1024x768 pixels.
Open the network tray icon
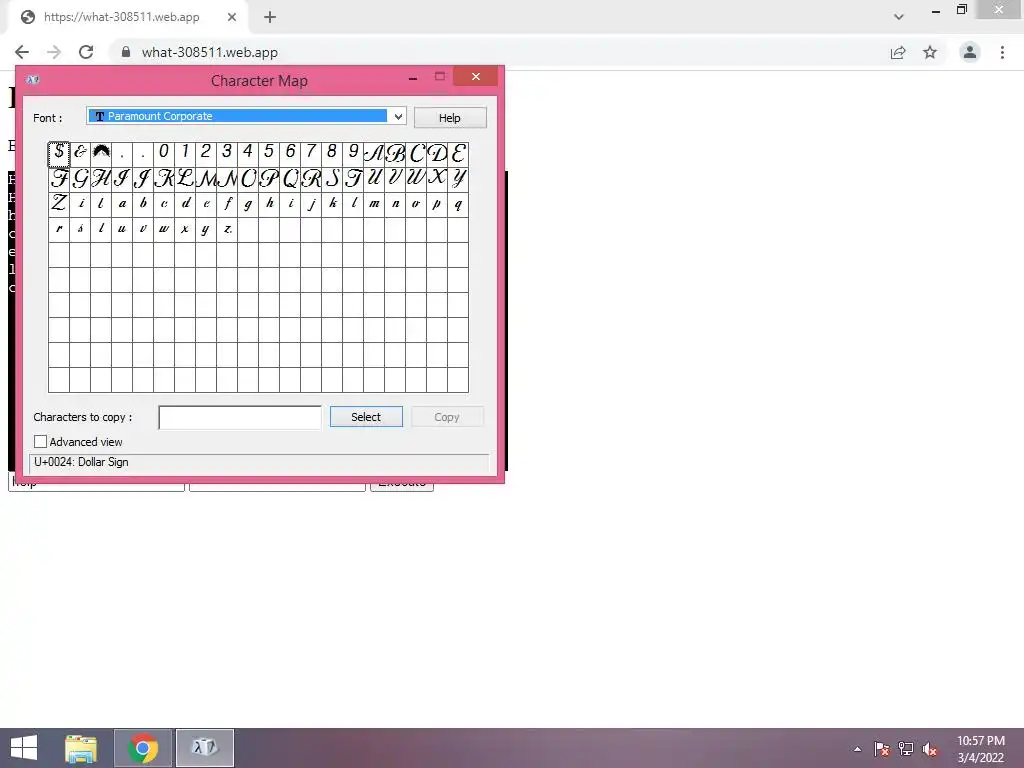[906, 749]
